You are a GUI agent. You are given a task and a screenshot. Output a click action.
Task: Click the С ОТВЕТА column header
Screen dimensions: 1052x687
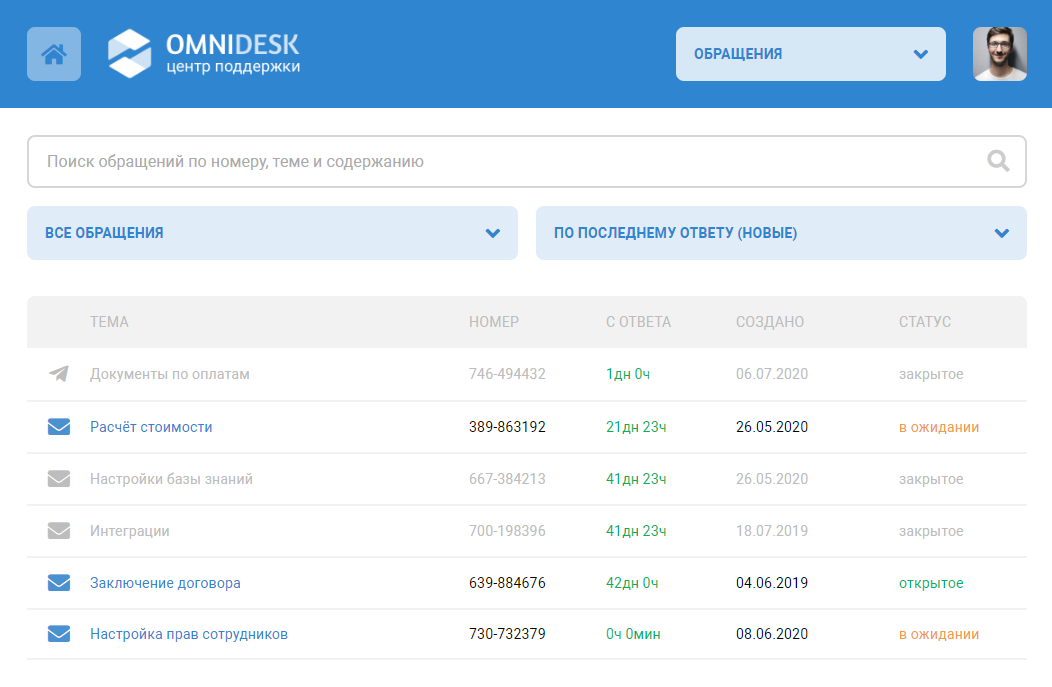638,322
